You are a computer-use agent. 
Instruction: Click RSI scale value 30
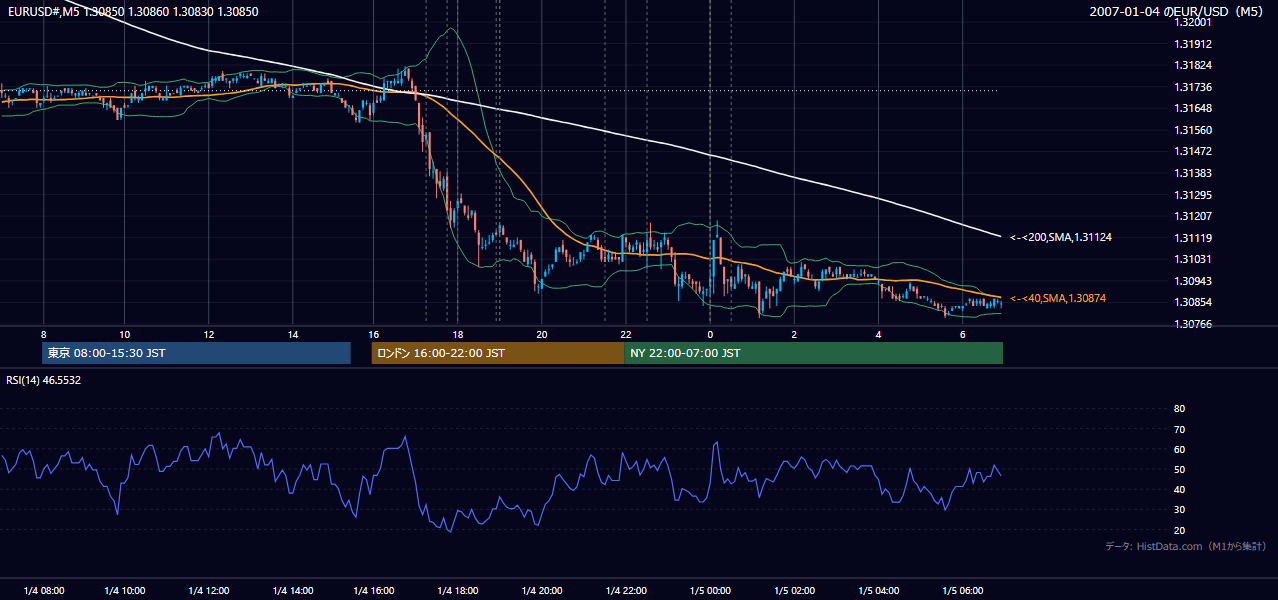pos(1179,510)
